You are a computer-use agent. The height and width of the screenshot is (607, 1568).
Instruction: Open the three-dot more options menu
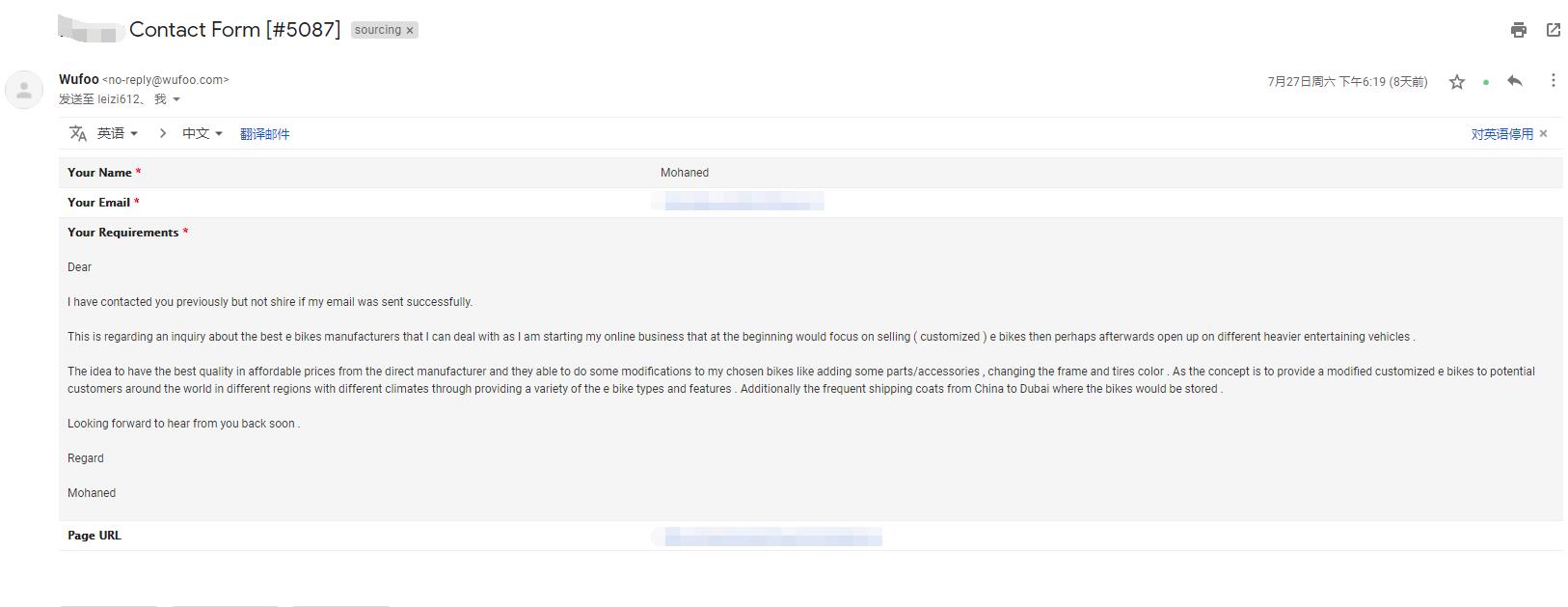coord(1553,81)
